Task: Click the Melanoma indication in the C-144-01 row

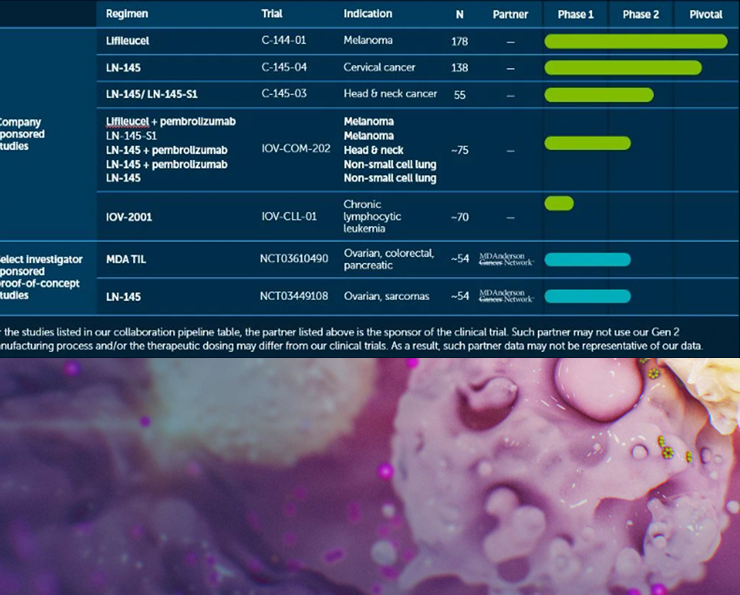Action: tap(368, 40)
